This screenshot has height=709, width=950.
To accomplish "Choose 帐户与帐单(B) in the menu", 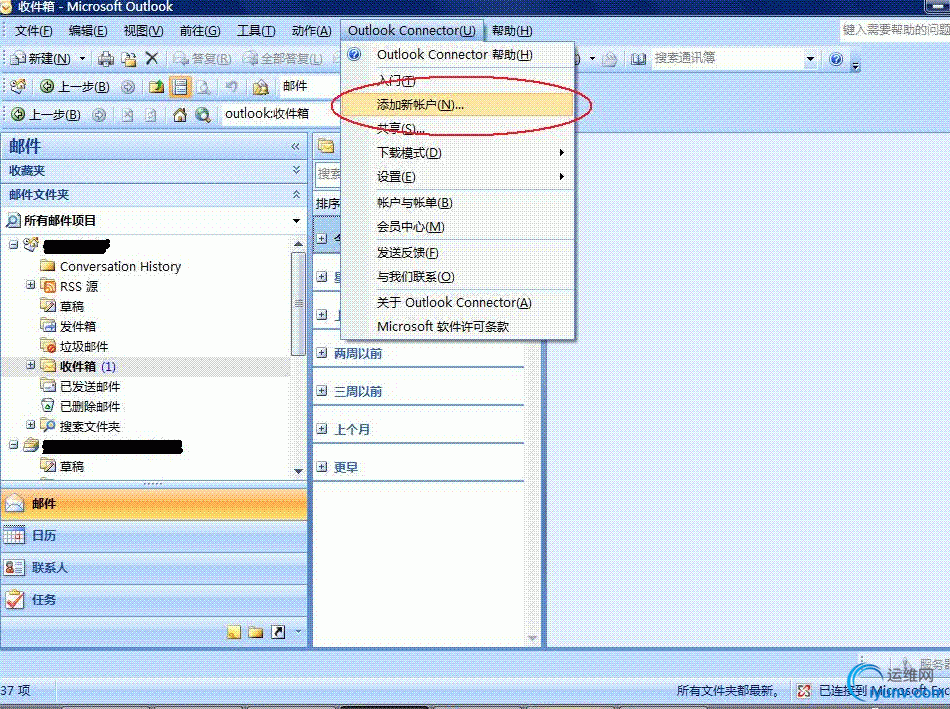I will pyautogui.click(x=457, y=203).
